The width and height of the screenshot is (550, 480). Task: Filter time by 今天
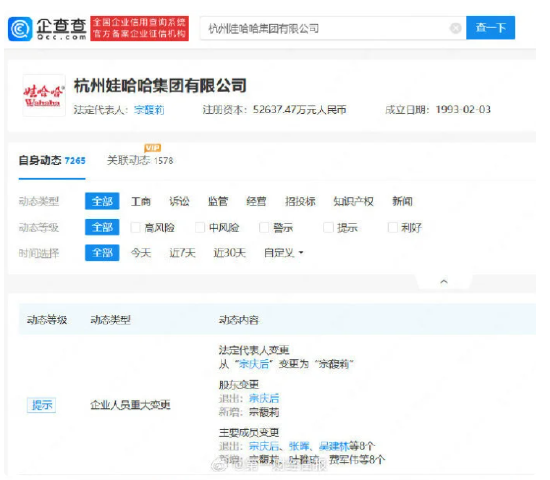point(141,253)
